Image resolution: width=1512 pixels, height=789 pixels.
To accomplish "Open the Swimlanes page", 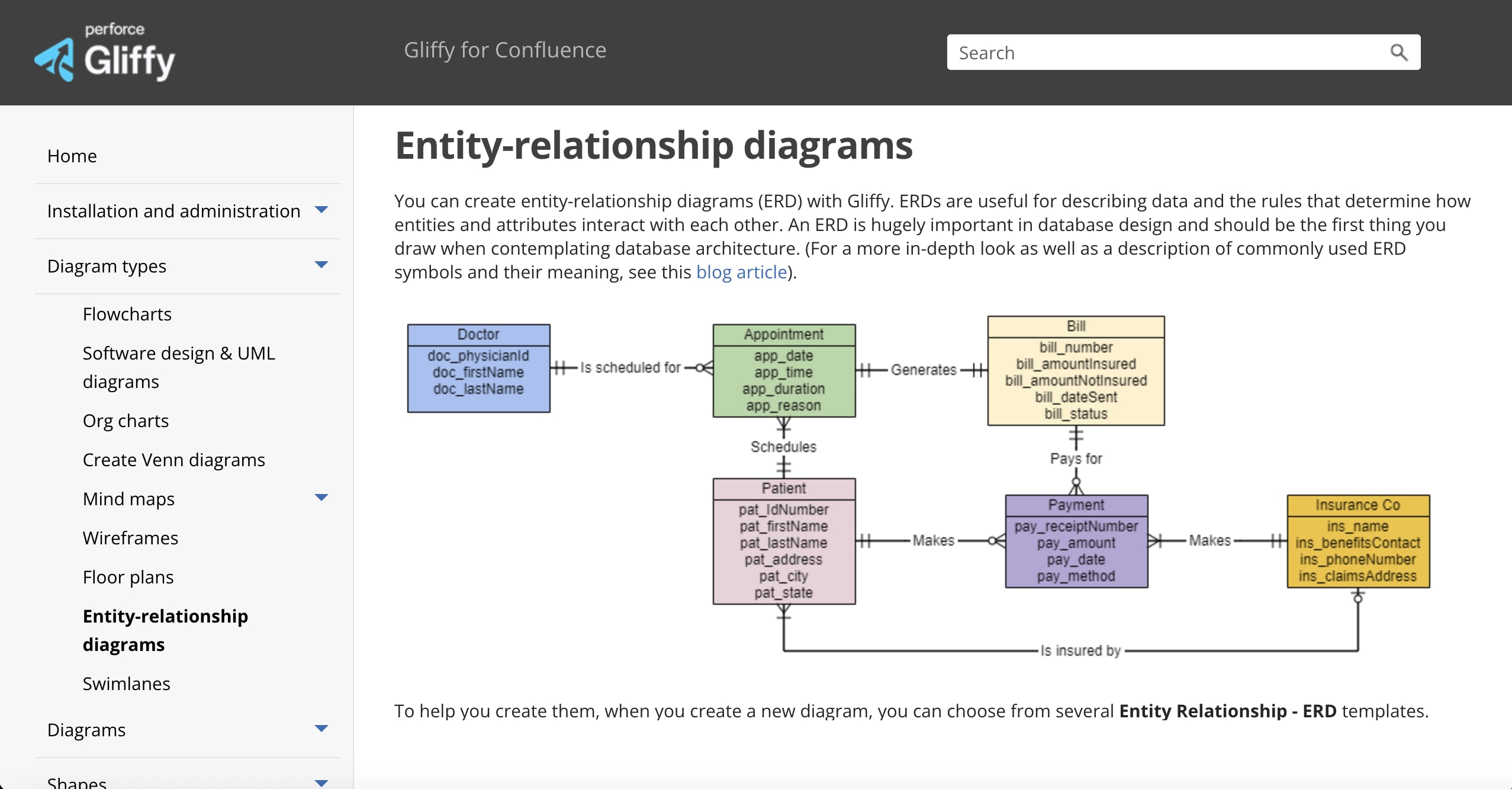I will (126, 684).
